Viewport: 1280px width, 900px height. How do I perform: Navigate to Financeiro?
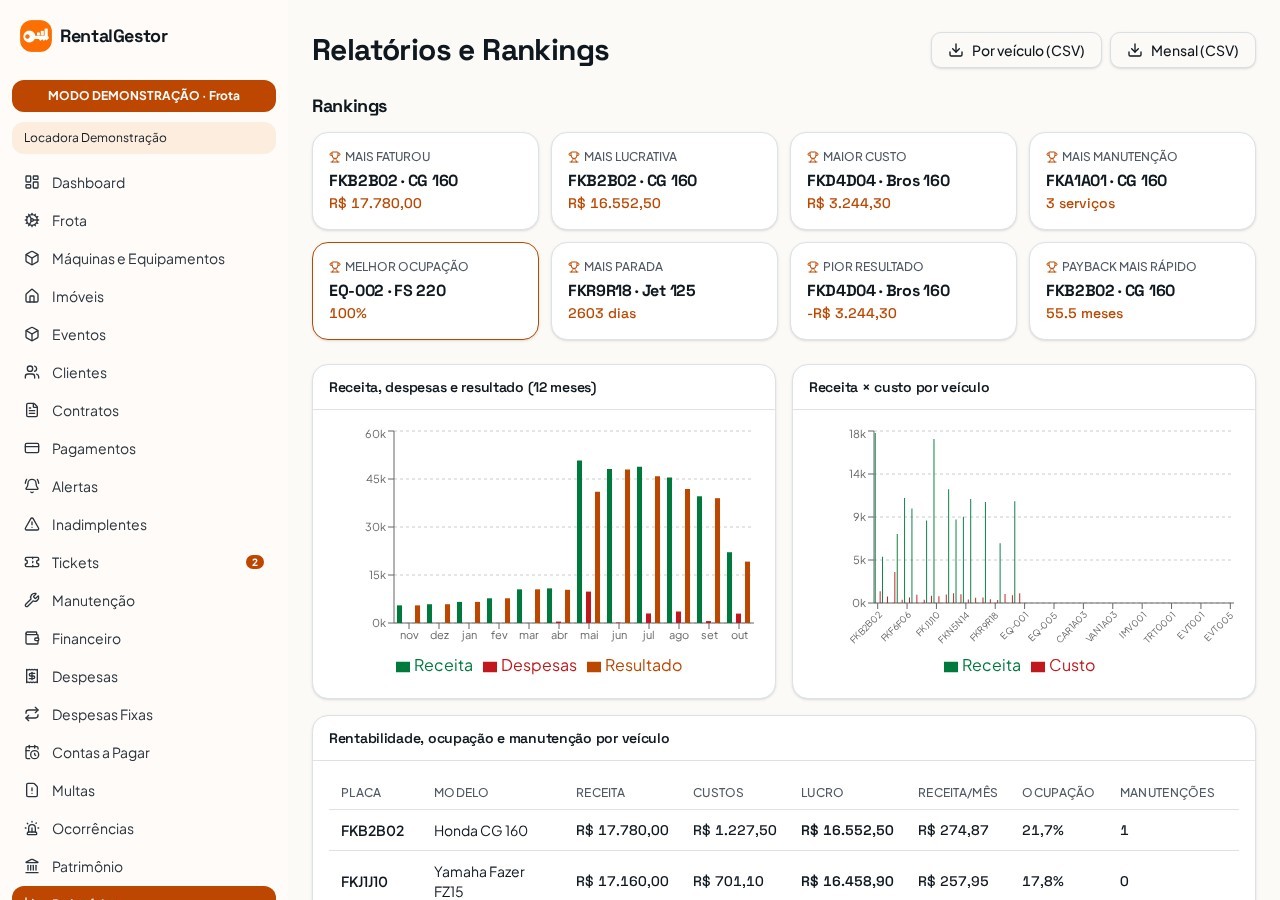tap(144, 638)
